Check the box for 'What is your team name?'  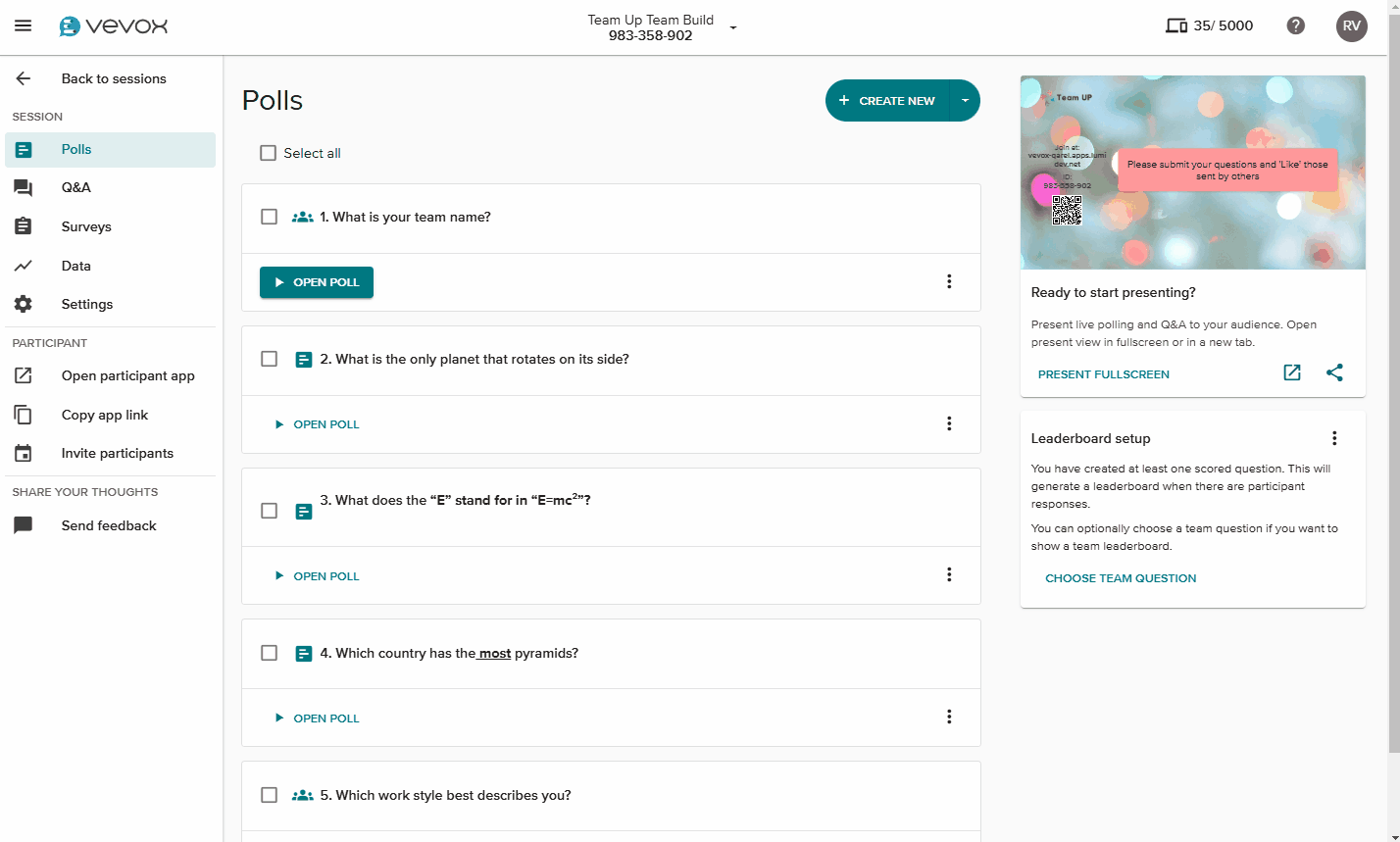tap(269, 217)
